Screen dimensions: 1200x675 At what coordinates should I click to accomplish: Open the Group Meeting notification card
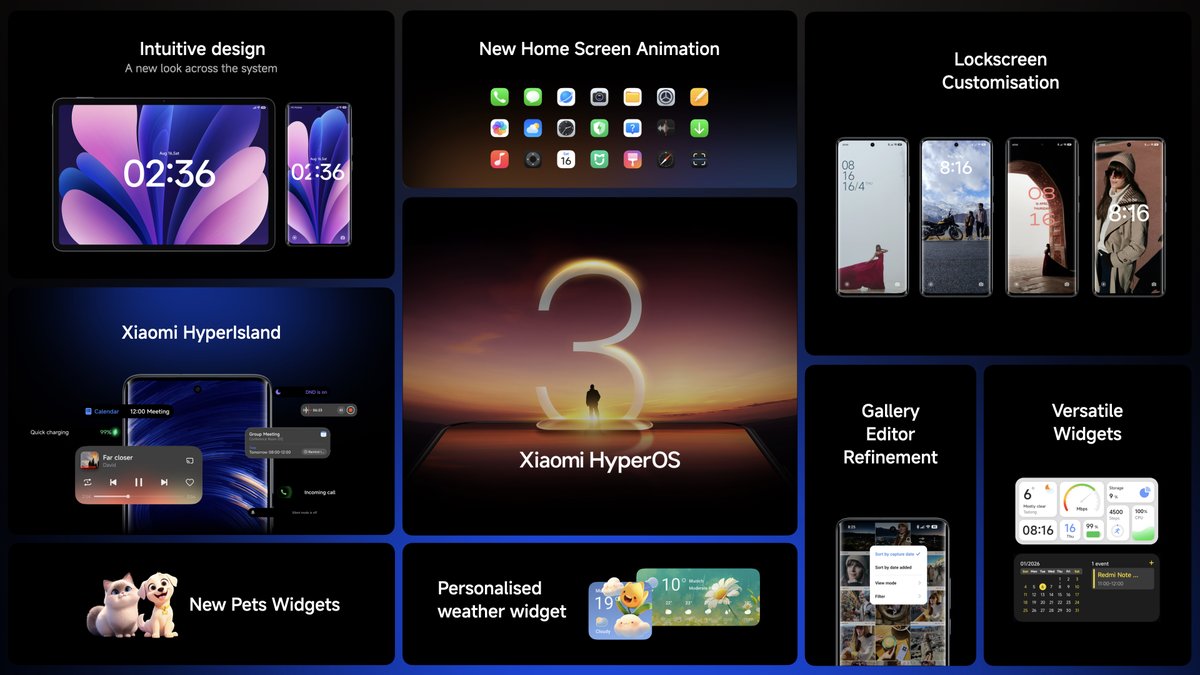(288, 443)
